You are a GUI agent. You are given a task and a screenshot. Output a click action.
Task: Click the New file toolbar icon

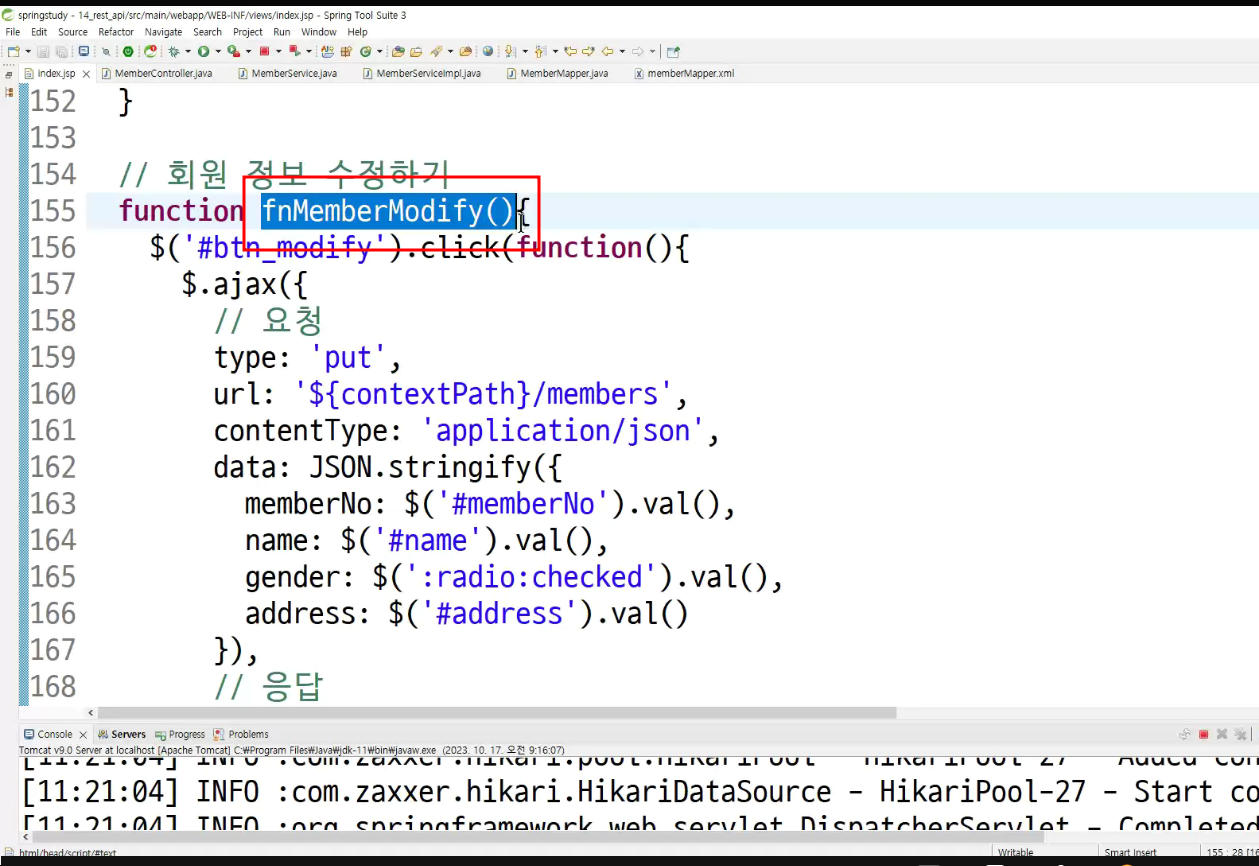(x=12, y=51)
